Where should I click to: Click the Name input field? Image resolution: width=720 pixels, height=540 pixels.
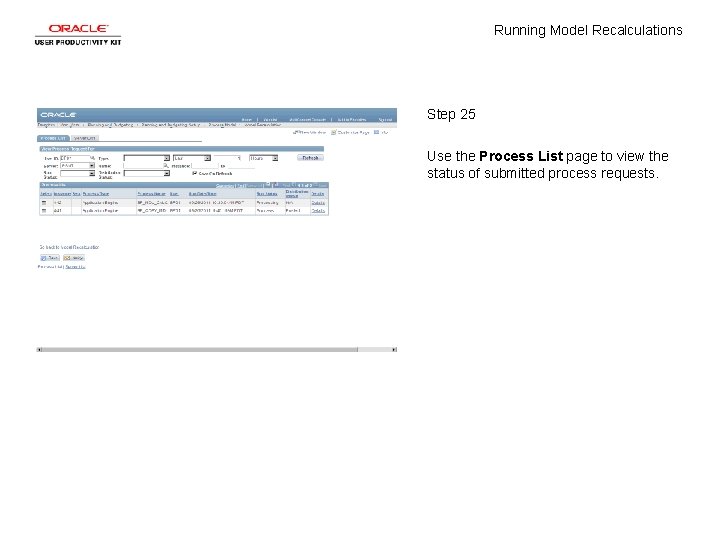pos(143,165)
